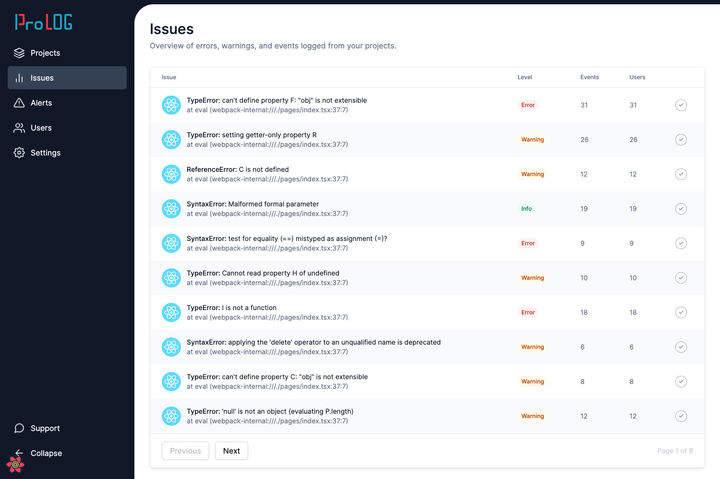Click the Support chat bubble icon
The image size is (720, 479).
tap(19, 428)
